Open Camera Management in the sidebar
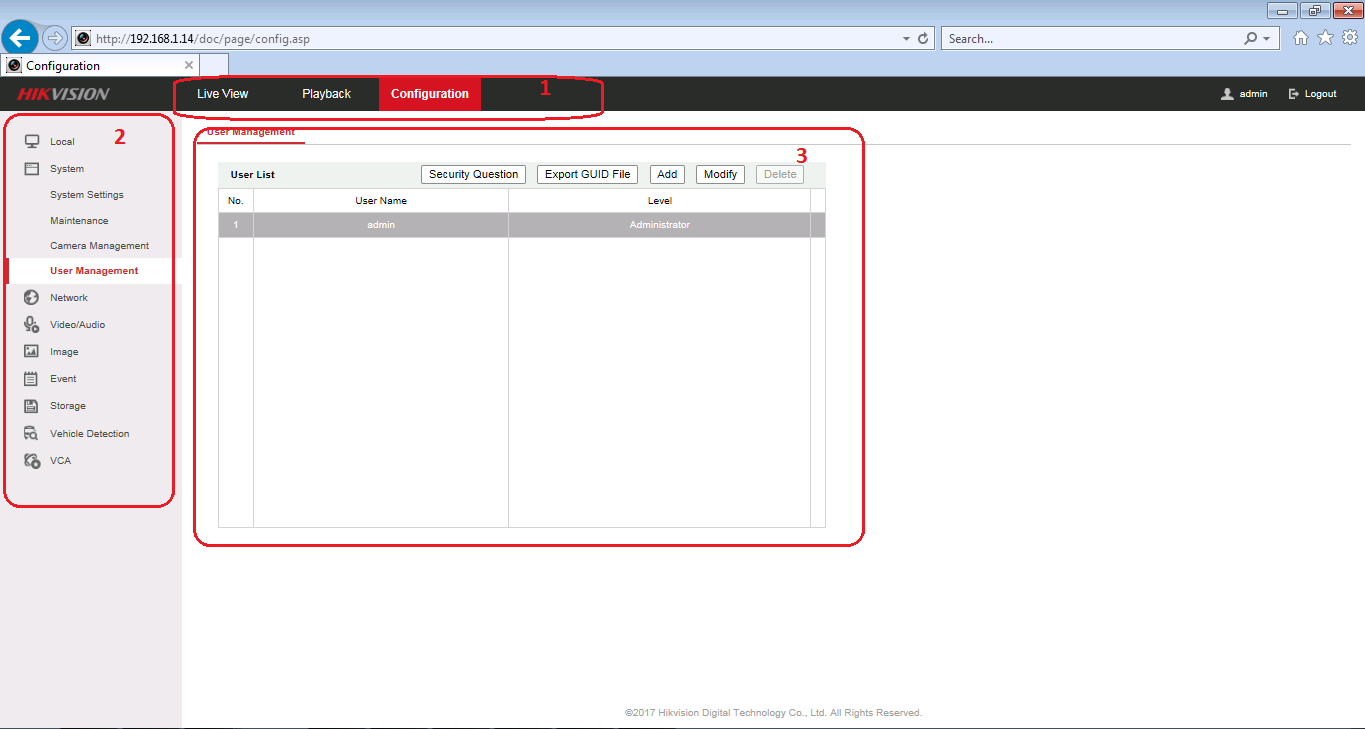Viewport: 1365px width, 729px height. point(99,246)
